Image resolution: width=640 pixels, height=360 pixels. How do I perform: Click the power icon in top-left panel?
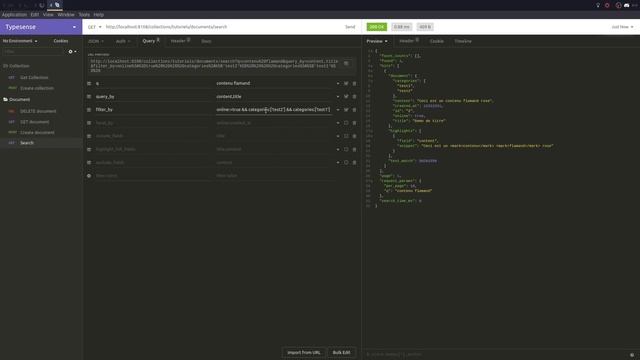pyautogui.click(x=42, y=5)
